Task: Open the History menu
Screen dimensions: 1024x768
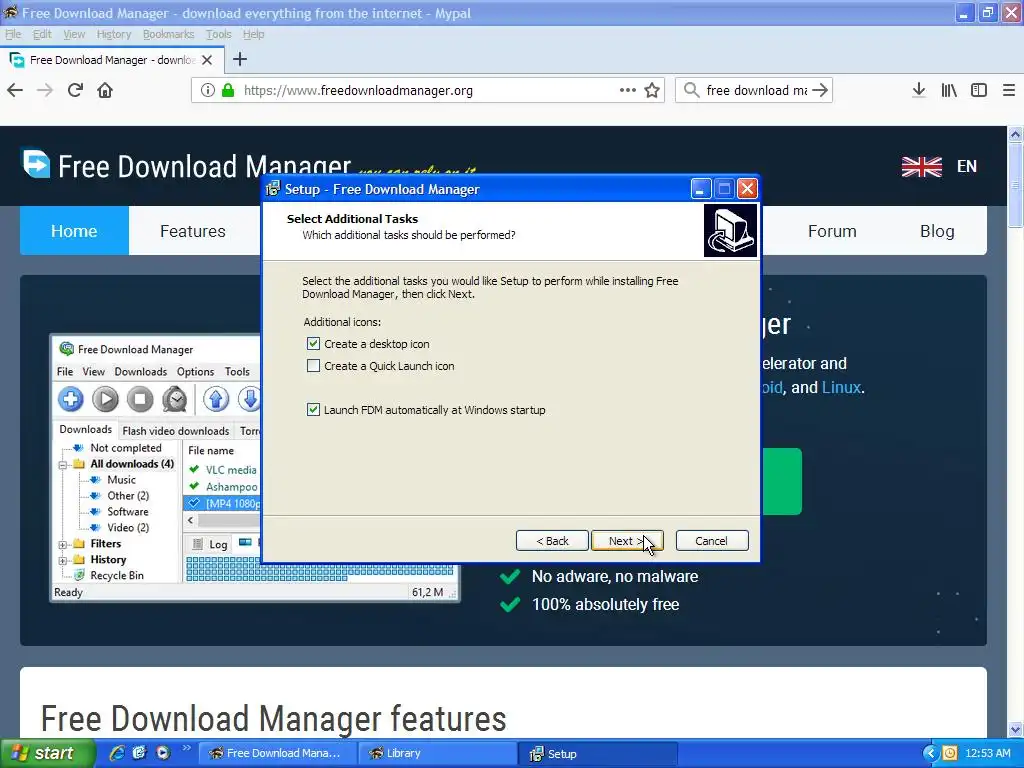Action: (x=114, y=34)
